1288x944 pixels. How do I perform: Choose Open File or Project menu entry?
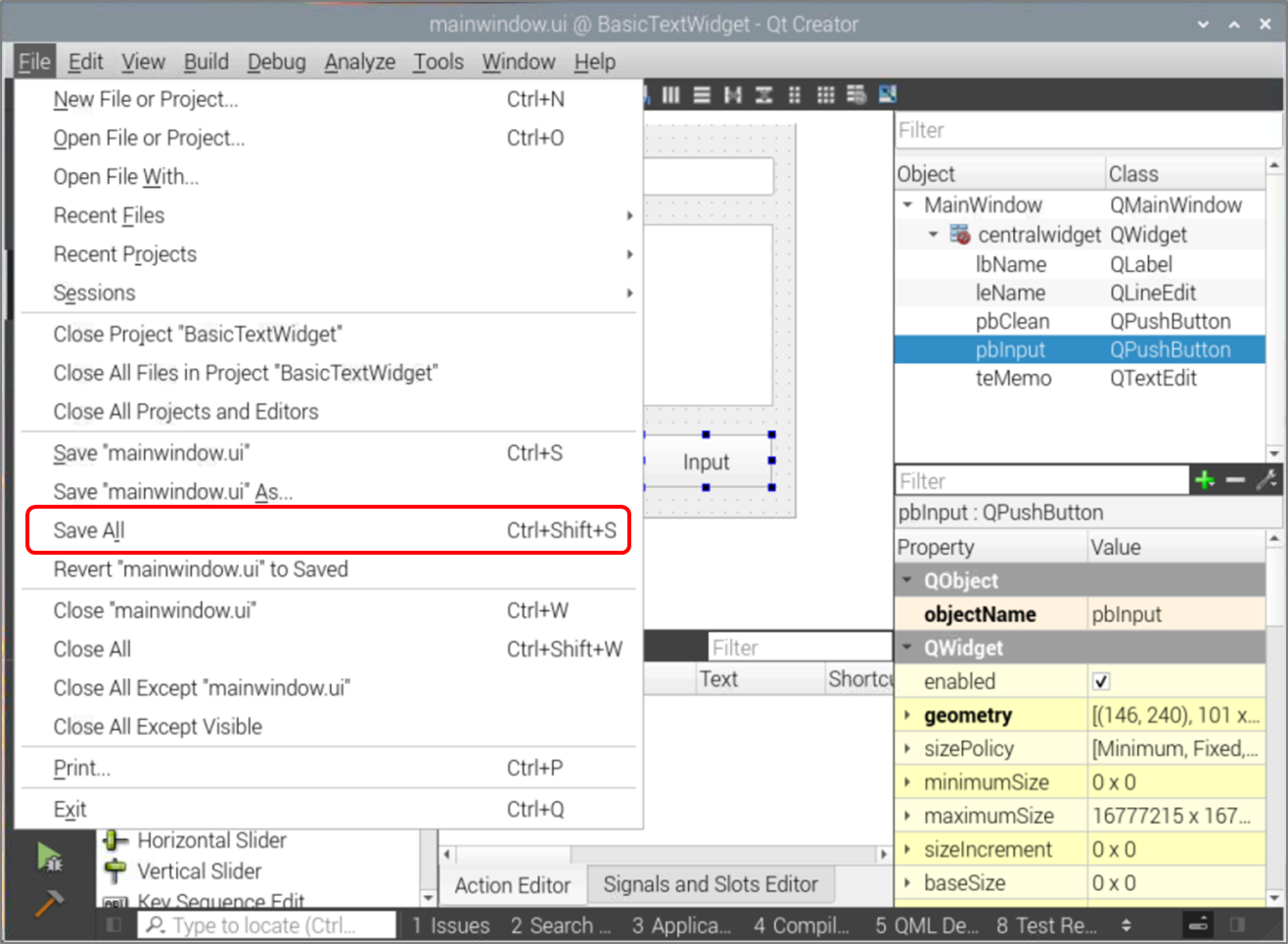(329, 138)
